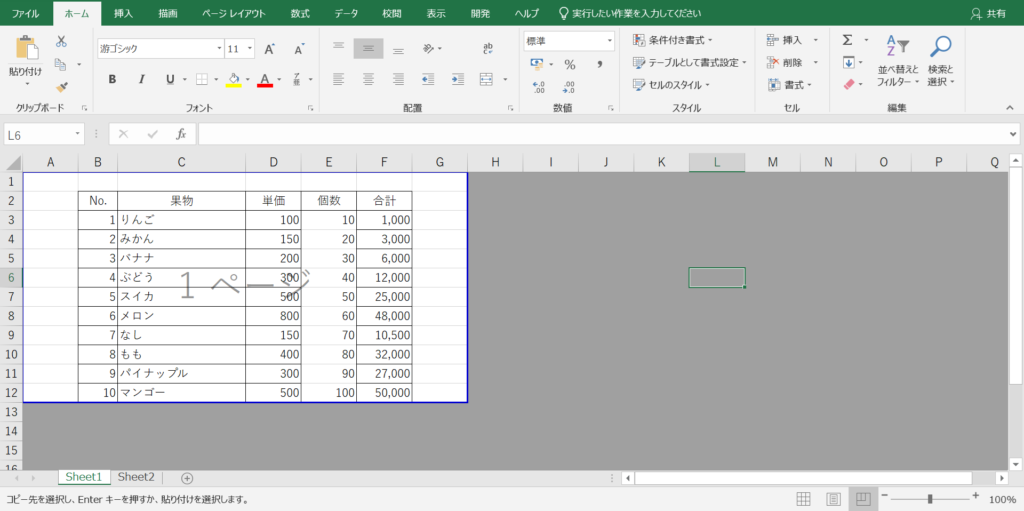
Task: Switch to Sheet2 tab
Action: (x=136, y=477)
